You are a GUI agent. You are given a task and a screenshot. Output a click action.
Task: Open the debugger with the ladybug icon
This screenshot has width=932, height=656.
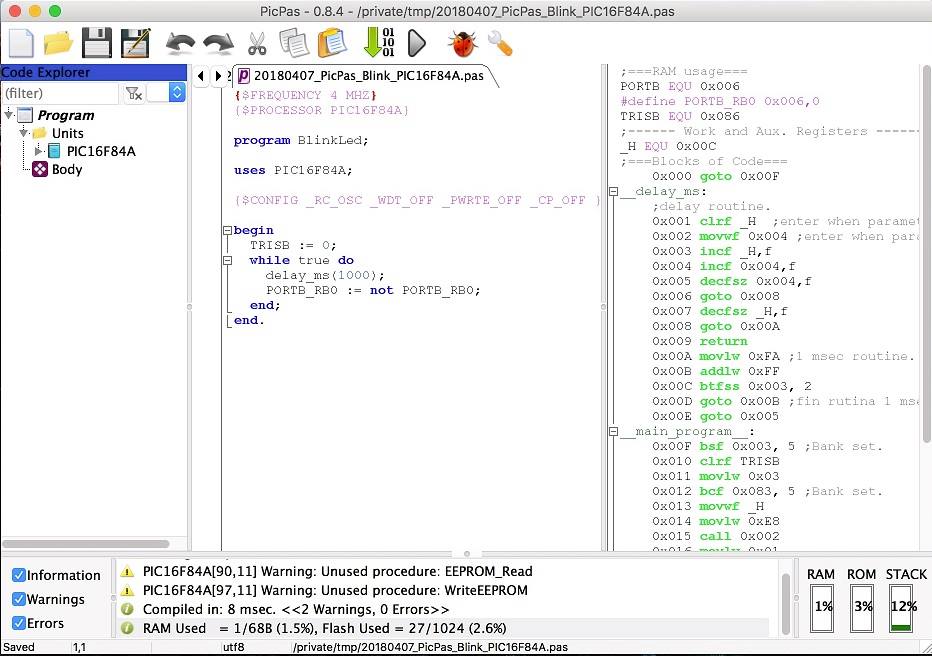464,43
